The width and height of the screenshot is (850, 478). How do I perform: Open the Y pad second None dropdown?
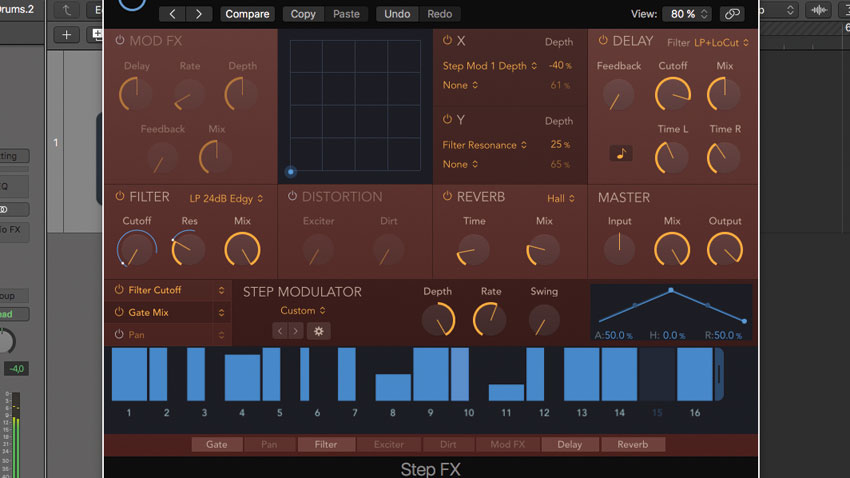pyautogui.click(x=460, y=164)
